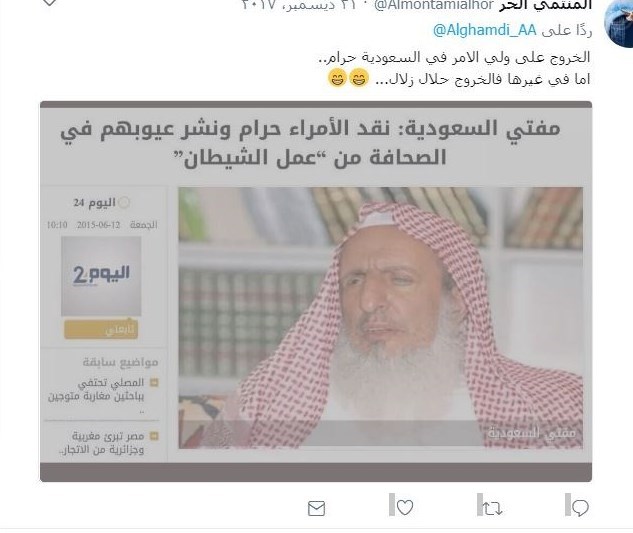Open the مصر تبرئ مغربية topic item
Image resolution: width=633 pixels, height=533 pixels.
click(102, 443)
